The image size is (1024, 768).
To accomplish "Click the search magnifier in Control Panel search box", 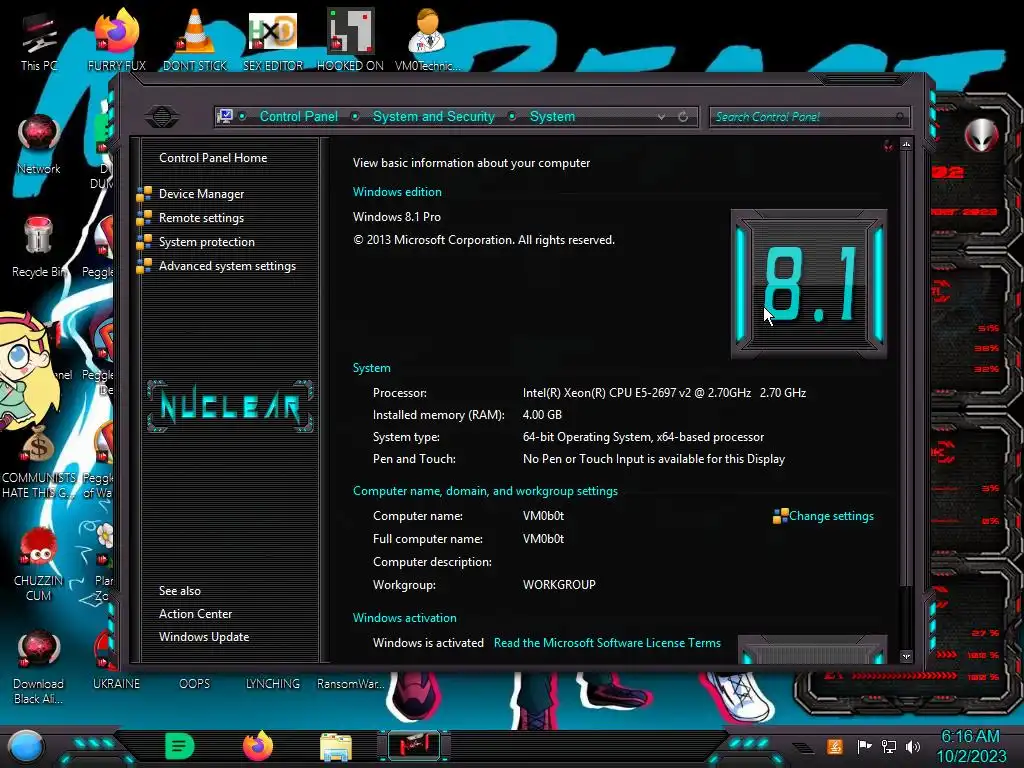I will point(900,117).
